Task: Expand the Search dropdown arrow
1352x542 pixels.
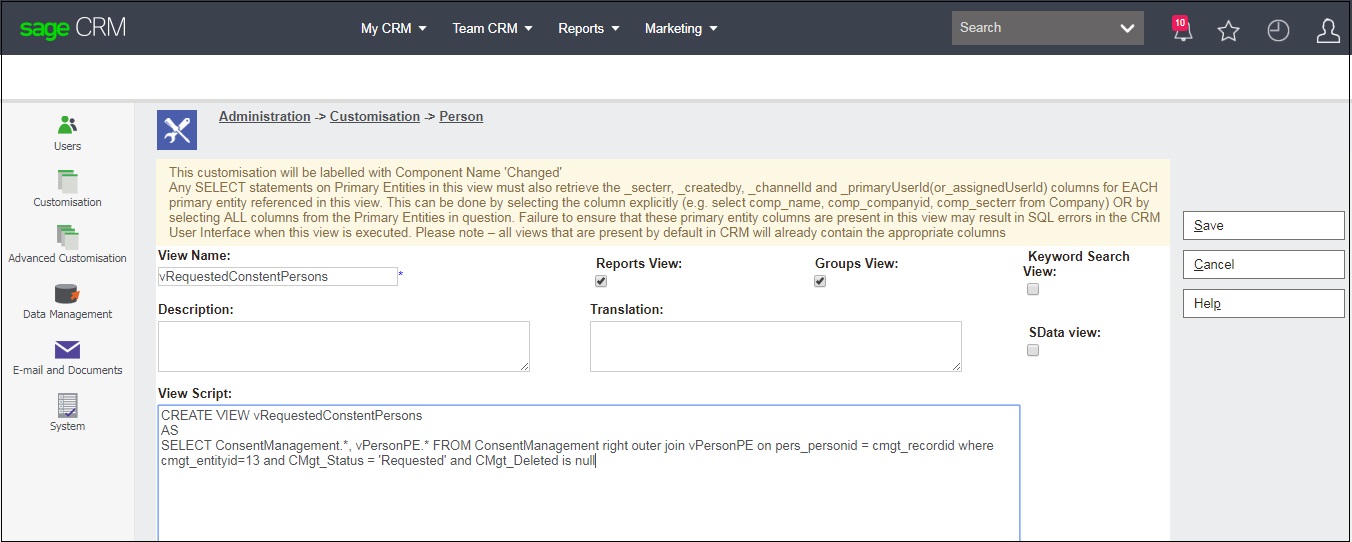Action: (x=1128, y=29)
